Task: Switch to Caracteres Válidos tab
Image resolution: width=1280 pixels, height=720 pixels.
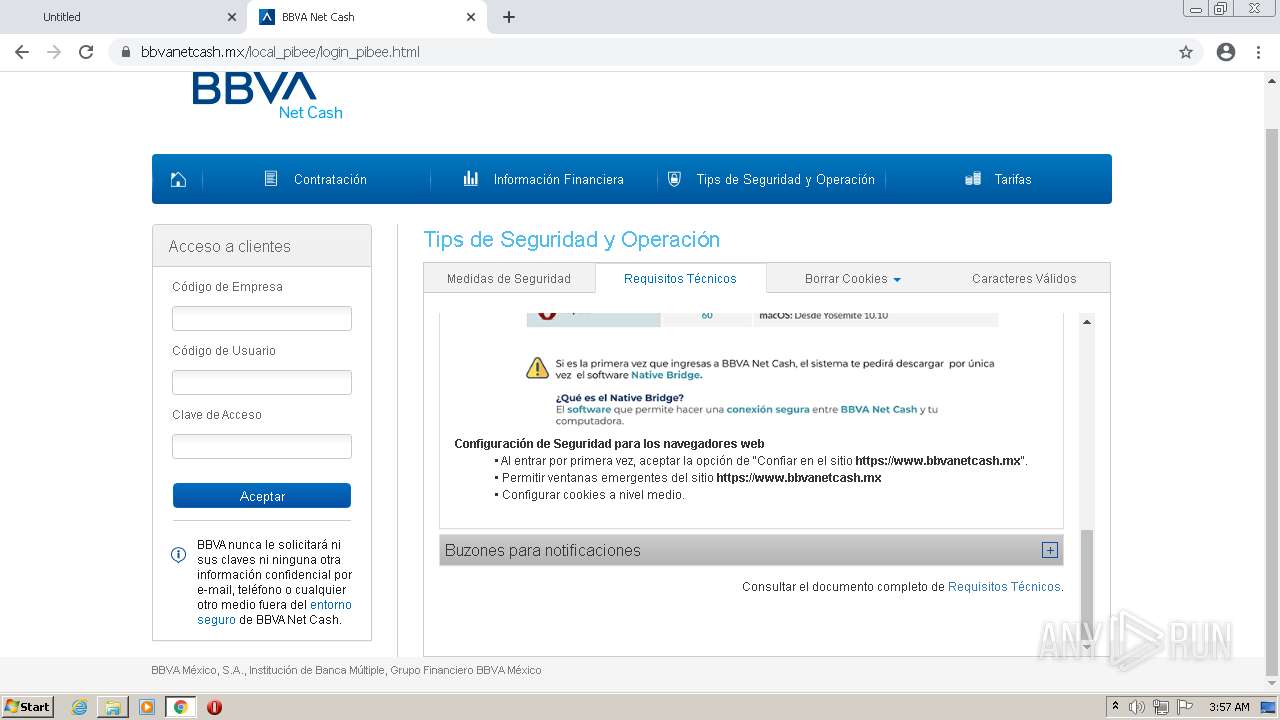Action: click(1024, 279)
